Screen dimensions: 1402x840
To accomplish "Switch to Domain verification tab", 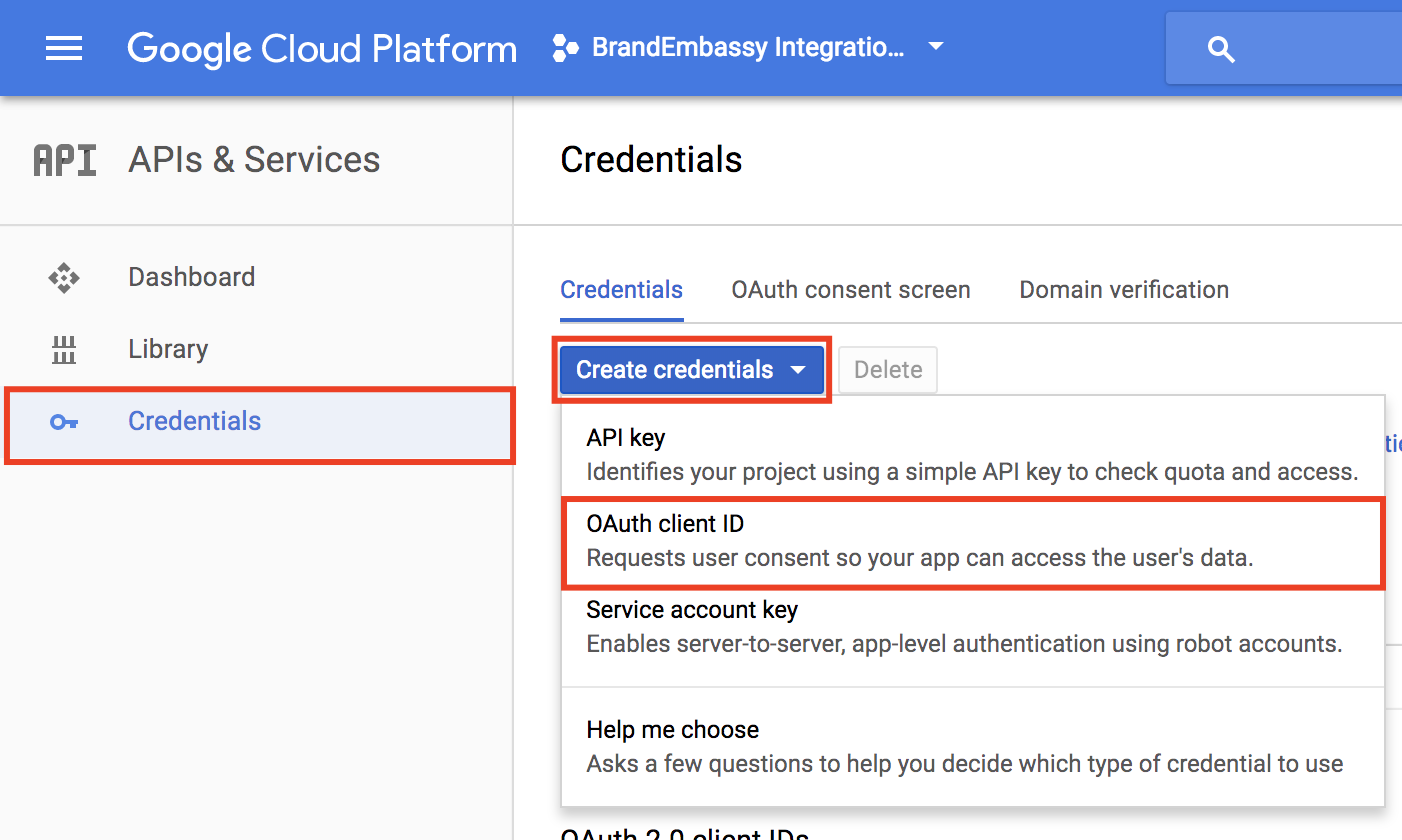I will tap(1124, 290).
